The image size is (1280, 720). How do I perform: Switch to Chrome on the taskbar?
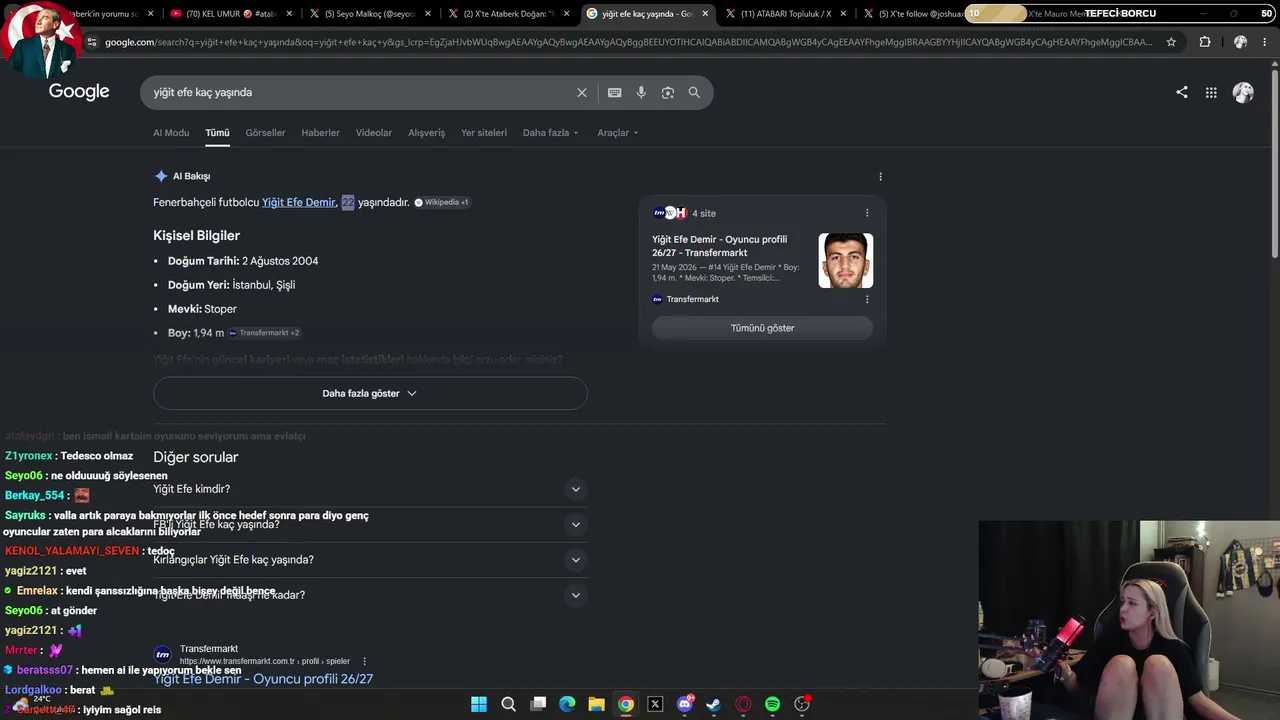(626, 704)
